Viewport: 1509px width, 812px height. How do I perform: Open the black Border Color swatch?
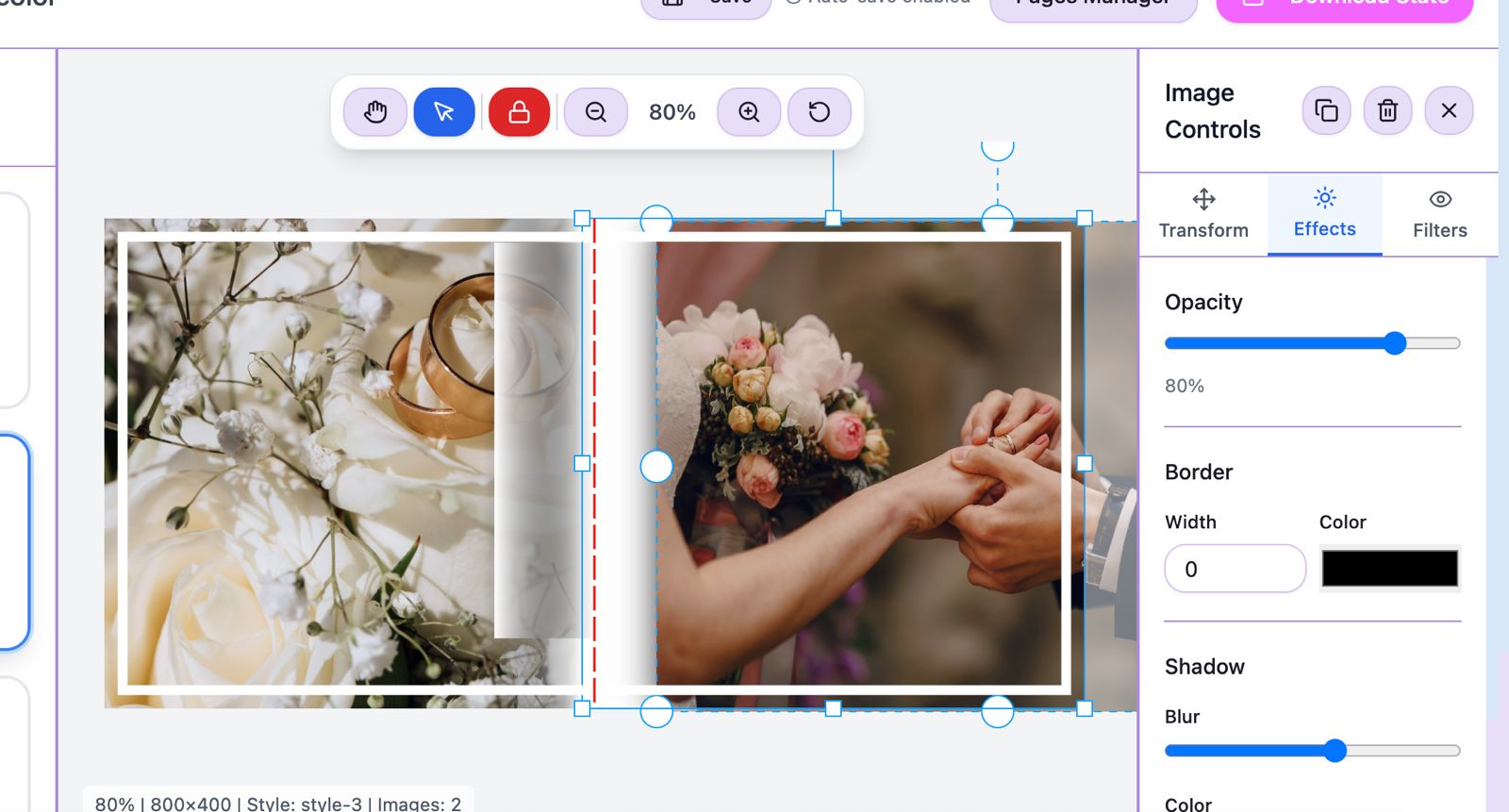[x=1389, y=569]
